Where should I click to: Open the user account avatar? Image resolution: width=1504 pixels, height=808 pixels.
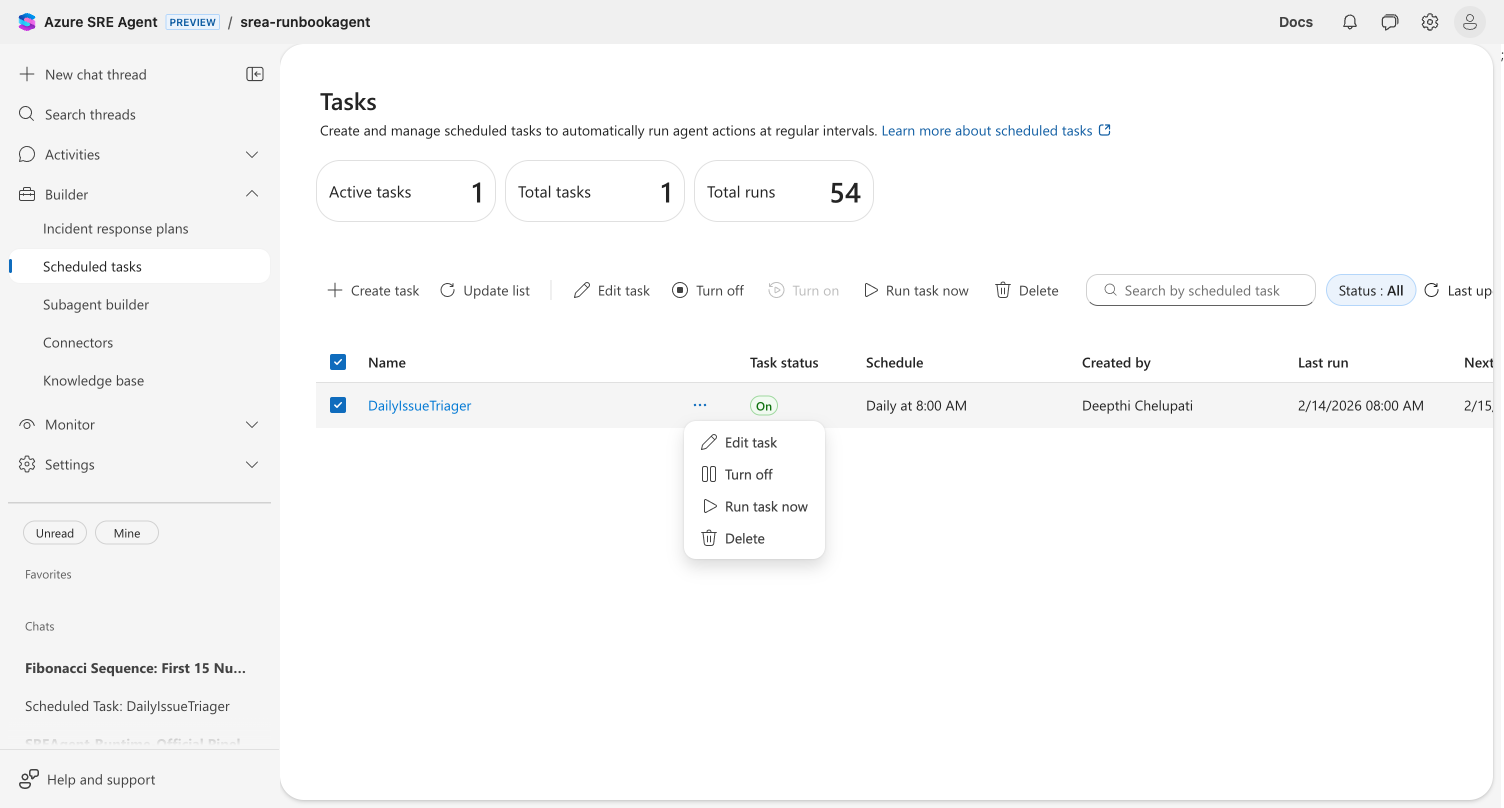(x=1470, y=22)
